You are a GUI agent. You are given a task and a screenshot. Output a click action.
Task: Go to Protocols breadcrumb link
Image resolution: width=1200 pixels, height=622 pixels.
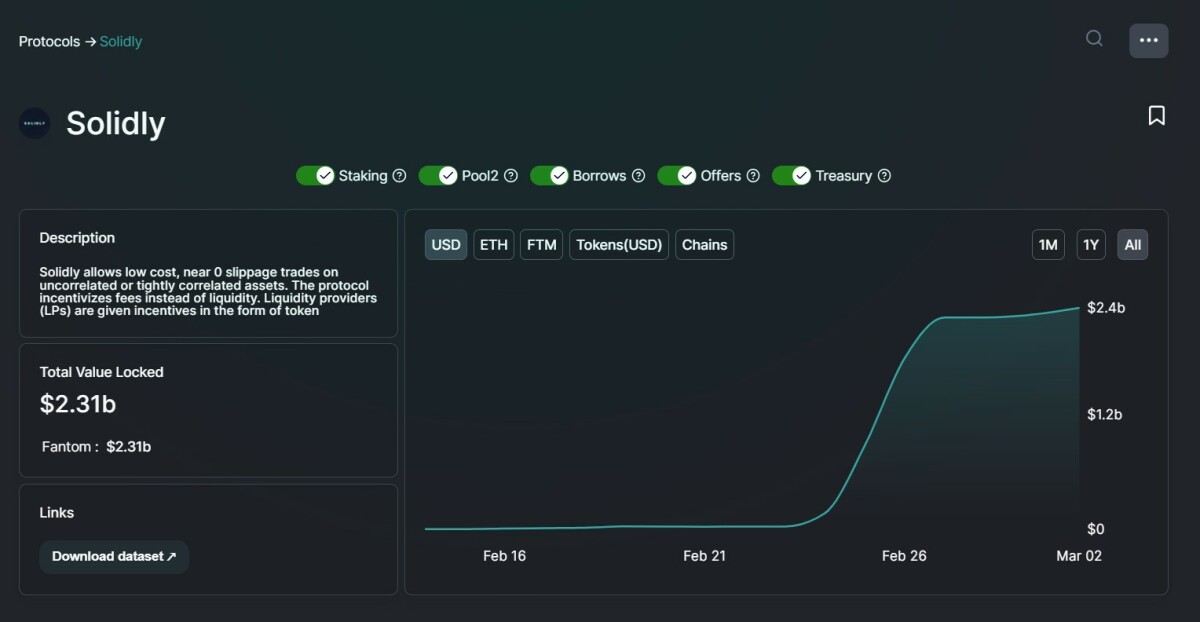(49, 42)
